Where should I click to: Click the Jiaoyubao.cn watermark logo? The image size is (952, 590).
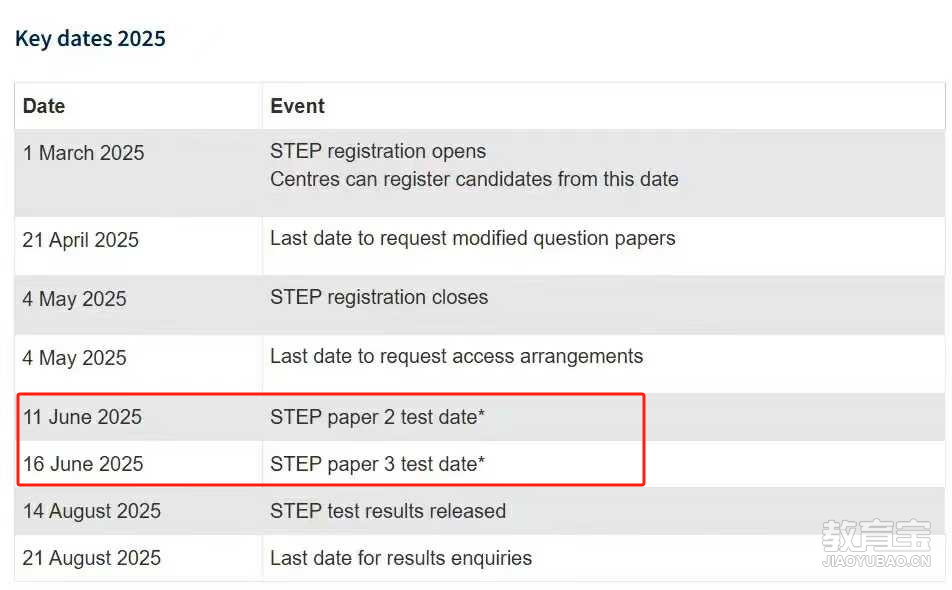click(x=877, y=544)
